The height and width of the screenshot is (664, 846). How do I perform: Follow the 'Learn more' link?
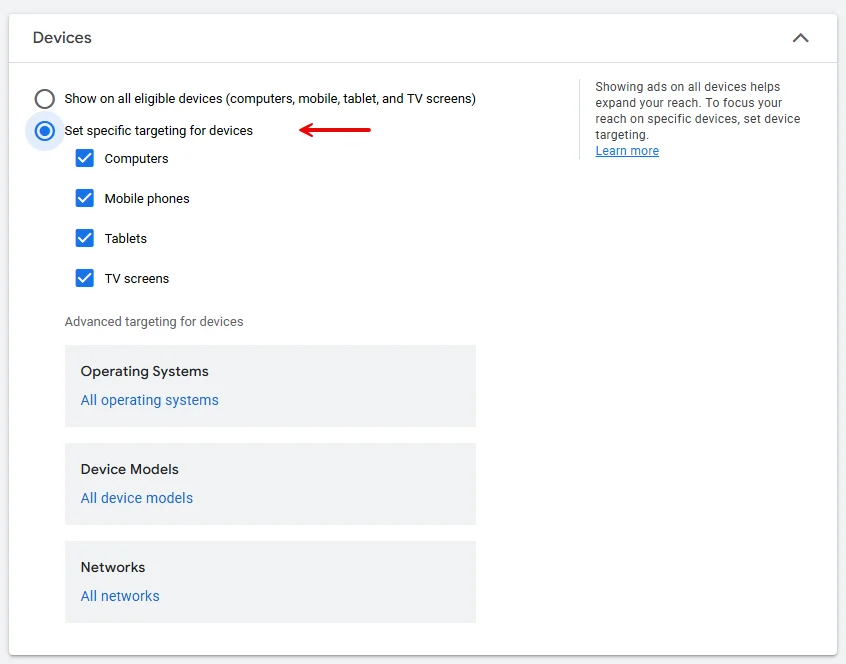point(627,151)
